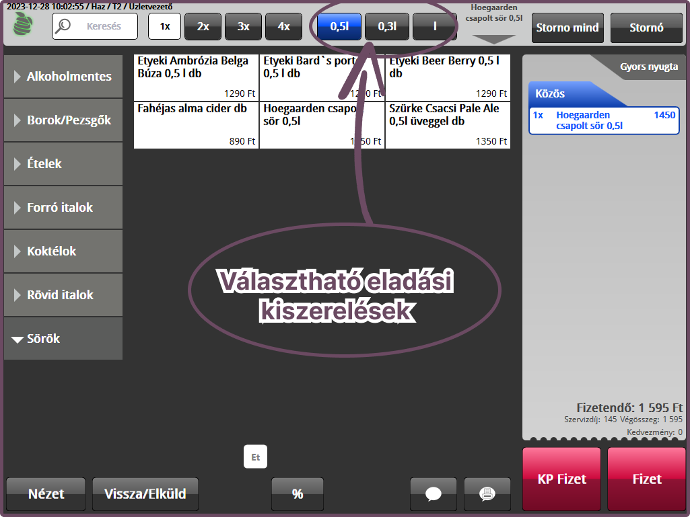Choose the 4x quantity multiplier
This screenshot has width=690, height=517.
tap(283, 27)
